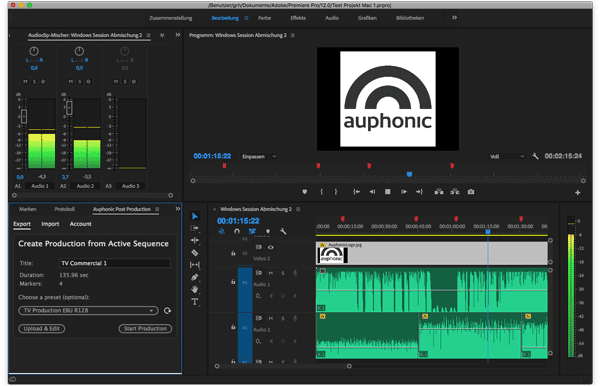
Task: Click Audio 1 pan knob in mixer
Action: (x=34, y=51)
